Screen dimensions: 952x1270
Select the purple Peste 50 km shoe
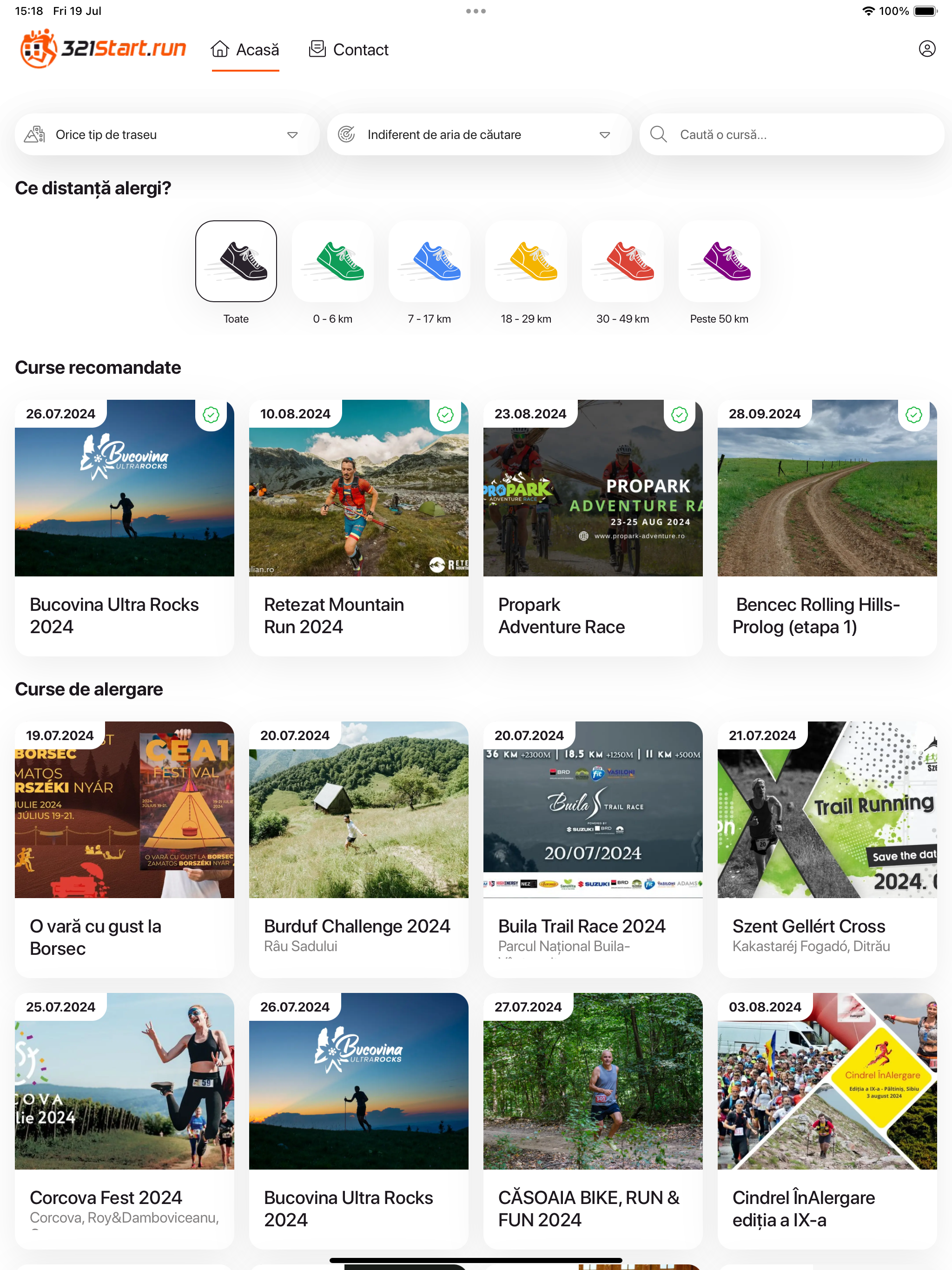tap(719, 261)
